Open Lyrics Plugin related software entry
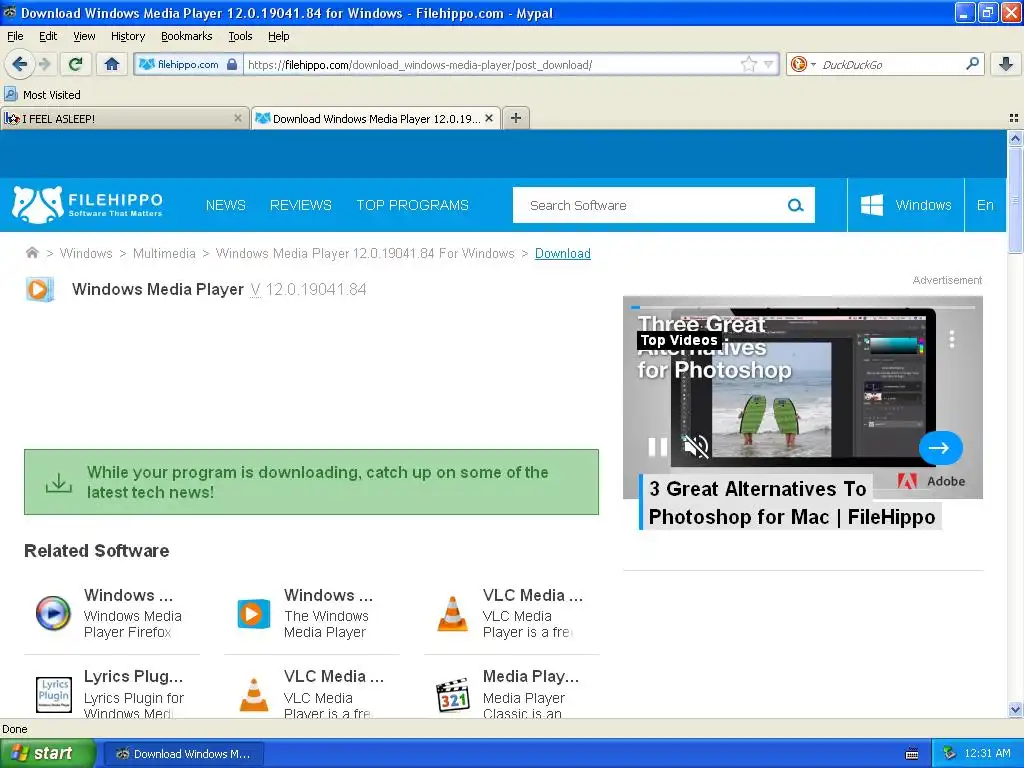Screen dimensions: 1024x768 click(x=112, y=694)
